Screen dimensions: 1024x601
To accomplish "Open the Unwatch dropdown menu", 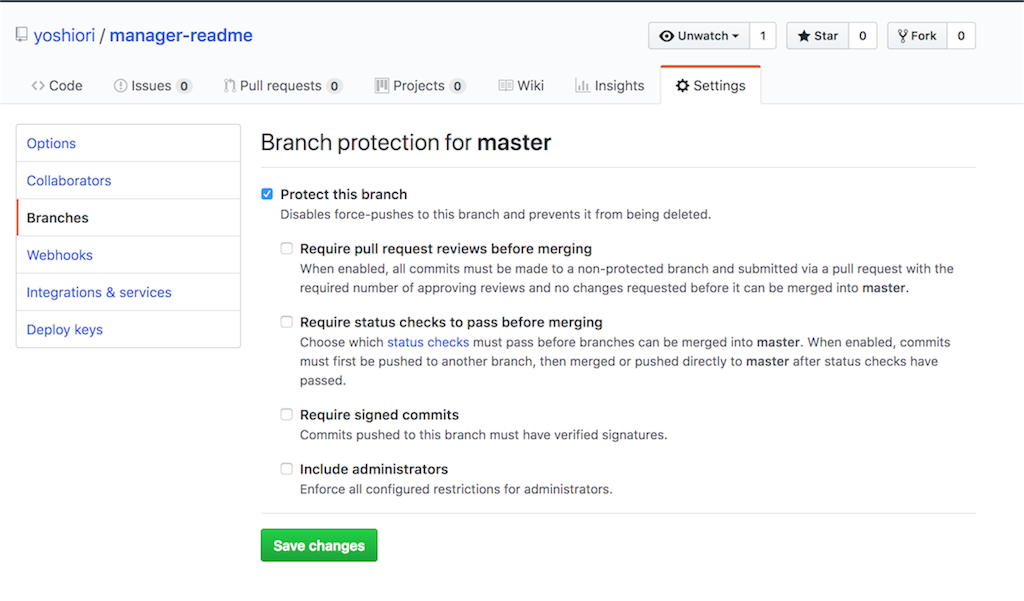I will (x=699, y=36).
